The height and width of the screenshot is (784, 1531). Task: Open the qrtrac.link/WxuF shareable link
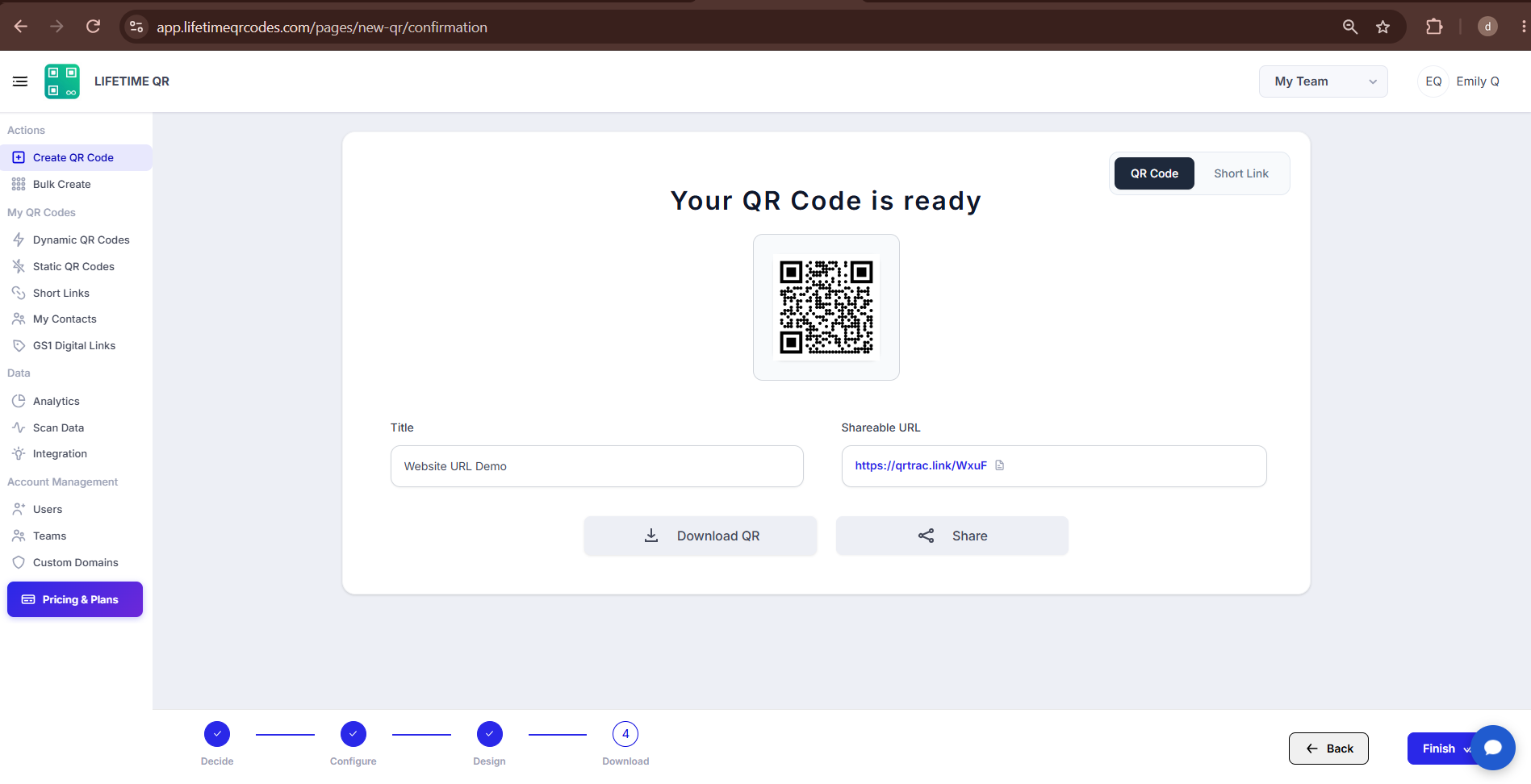pyautogui.click(x=921, y=465)
